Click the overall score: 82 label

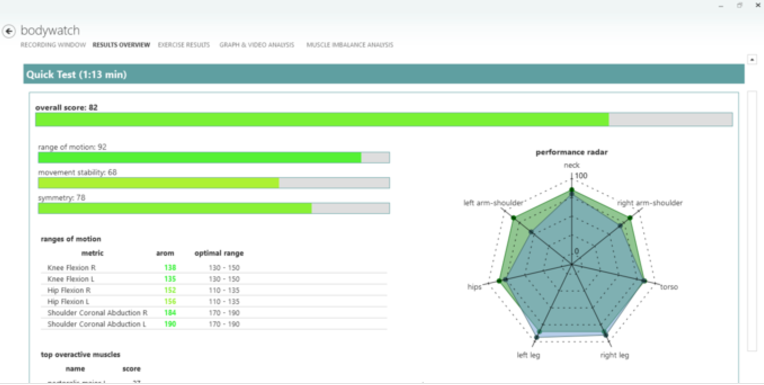(x=66, y=107)
